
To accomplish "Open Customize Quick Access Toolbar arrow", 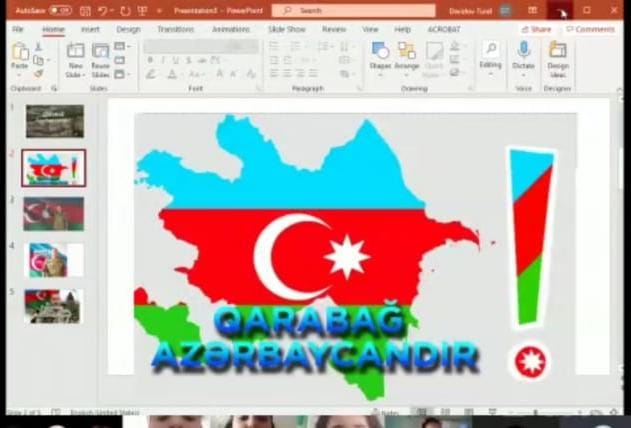I will [x=159, y=11].
